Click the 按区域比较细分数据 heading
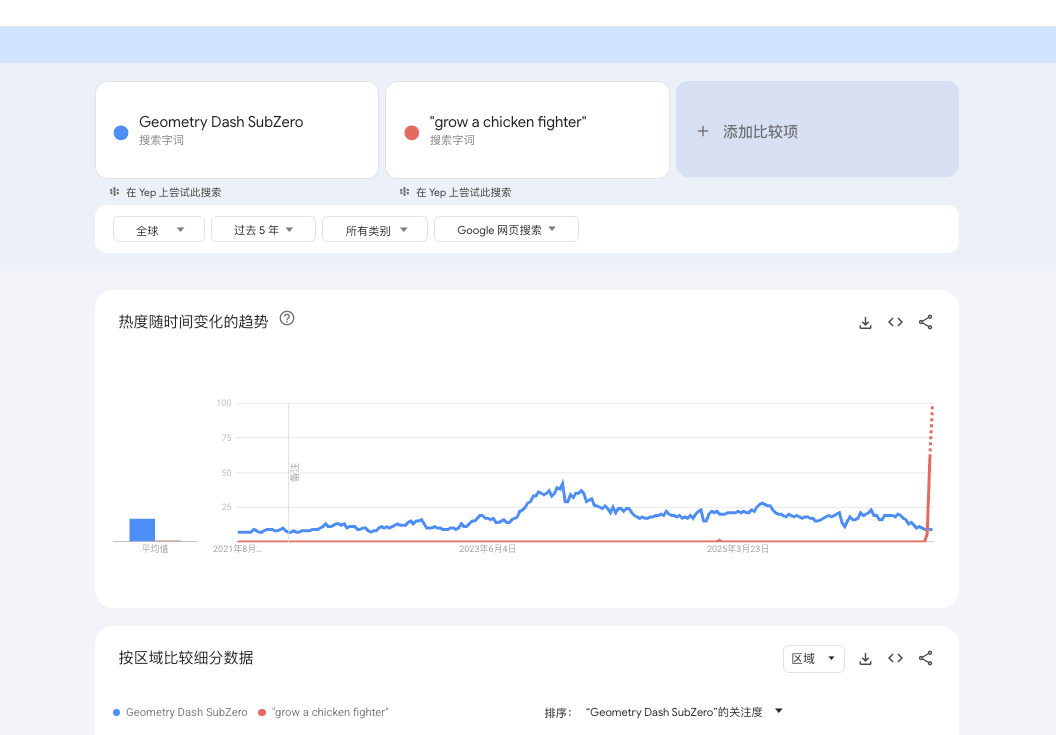1056x735 pixels. (x=186, y=658)
